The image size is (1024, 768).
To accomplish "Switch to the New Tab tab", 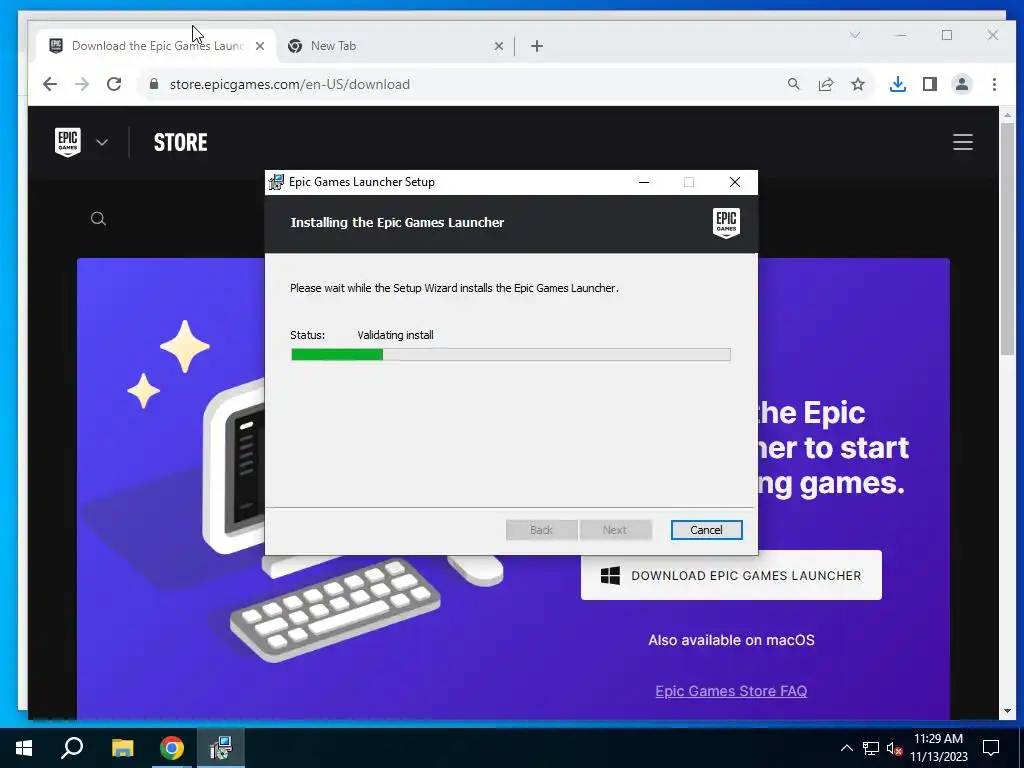I will click(x=395, y=46).
